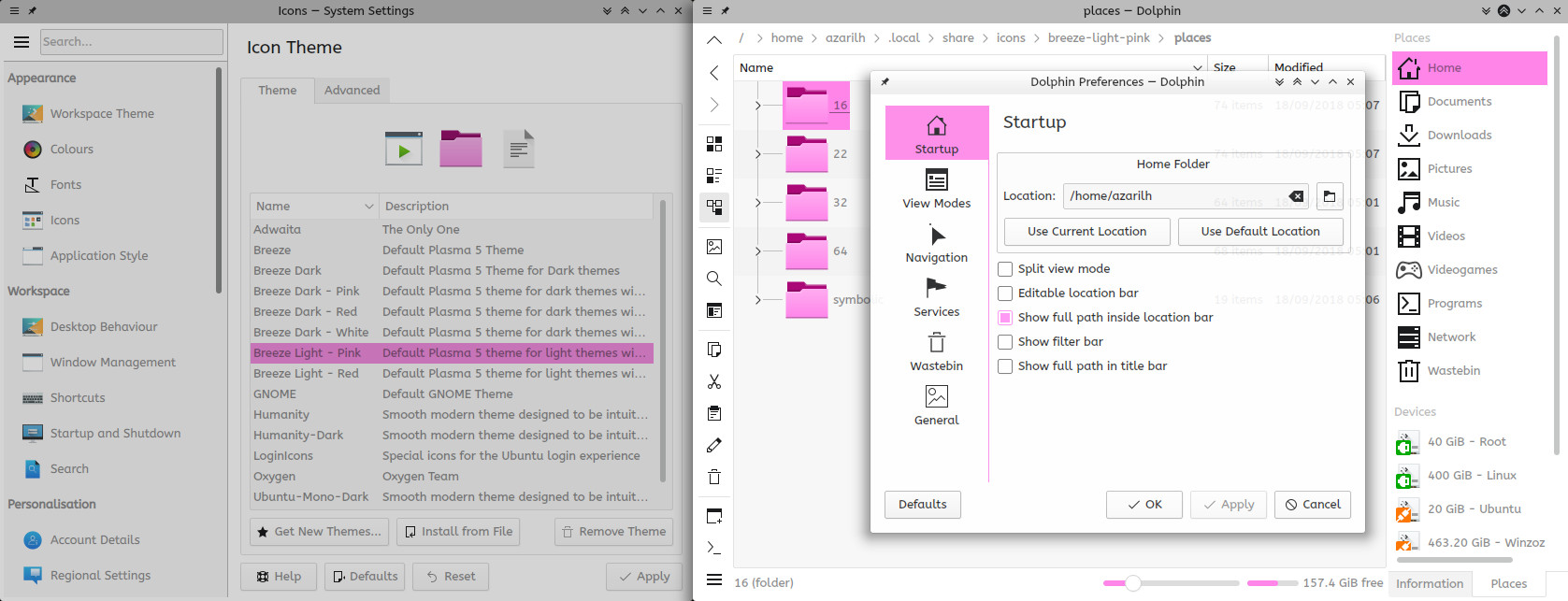
Task: Click Use Current Location button
Action: (1086, 232)
